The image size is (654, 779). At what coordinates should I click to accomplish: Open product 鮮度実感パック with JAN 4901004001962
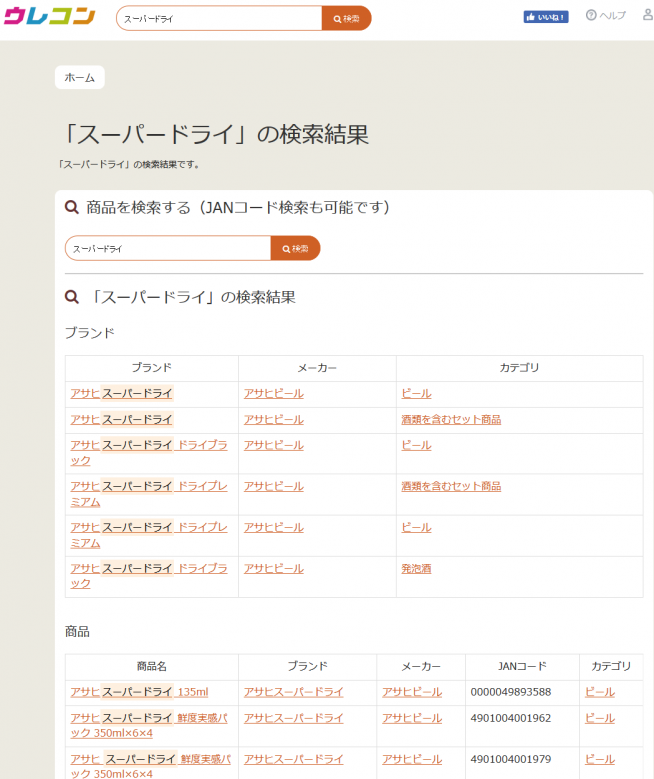pyautogui.click(x=149, y=725)
